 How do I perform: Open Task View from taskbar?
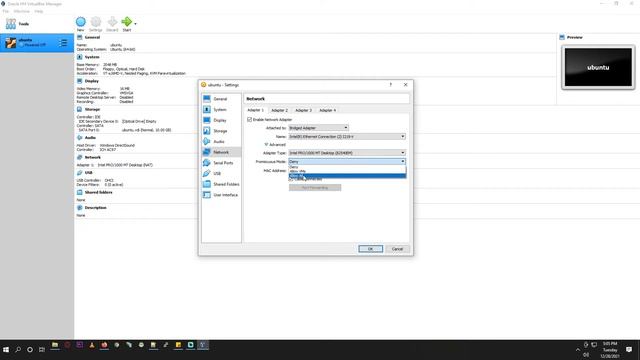[42, 350]
